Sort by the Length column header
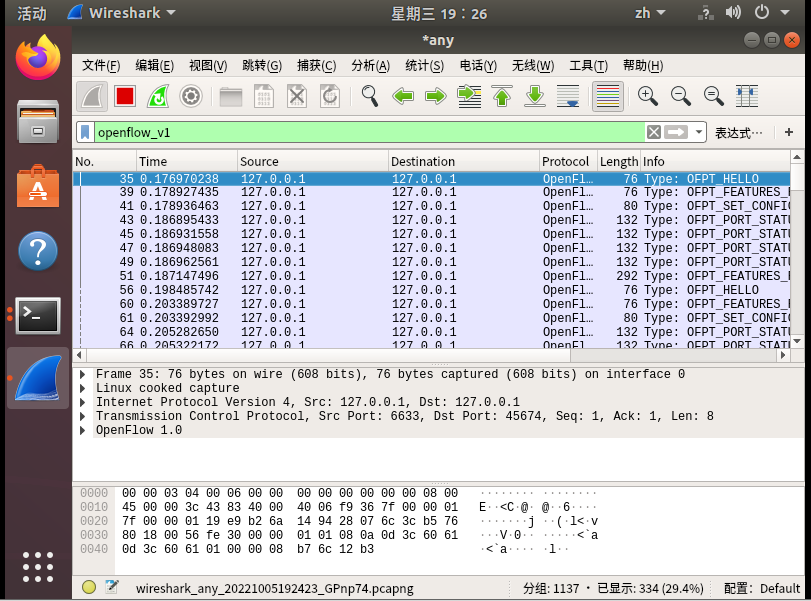 point(619,161)
